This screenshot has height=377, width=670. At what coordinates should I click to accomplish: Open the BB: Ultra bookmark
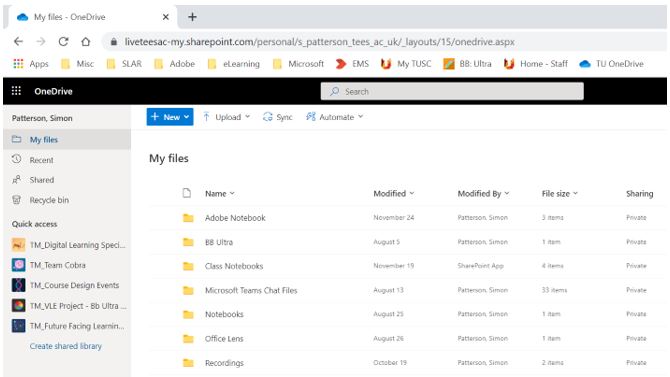tap(467, 64)
